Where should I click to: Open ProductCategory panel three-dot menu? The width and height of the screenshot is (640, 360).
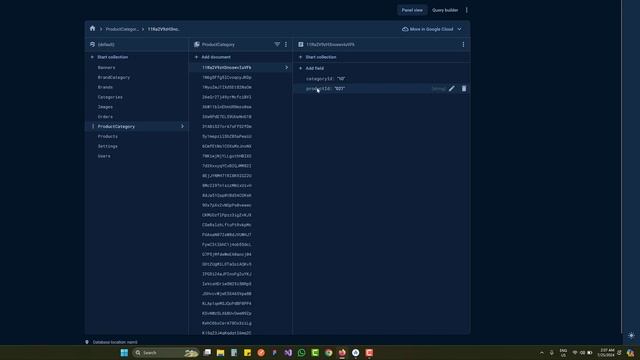tap(286, 44)
